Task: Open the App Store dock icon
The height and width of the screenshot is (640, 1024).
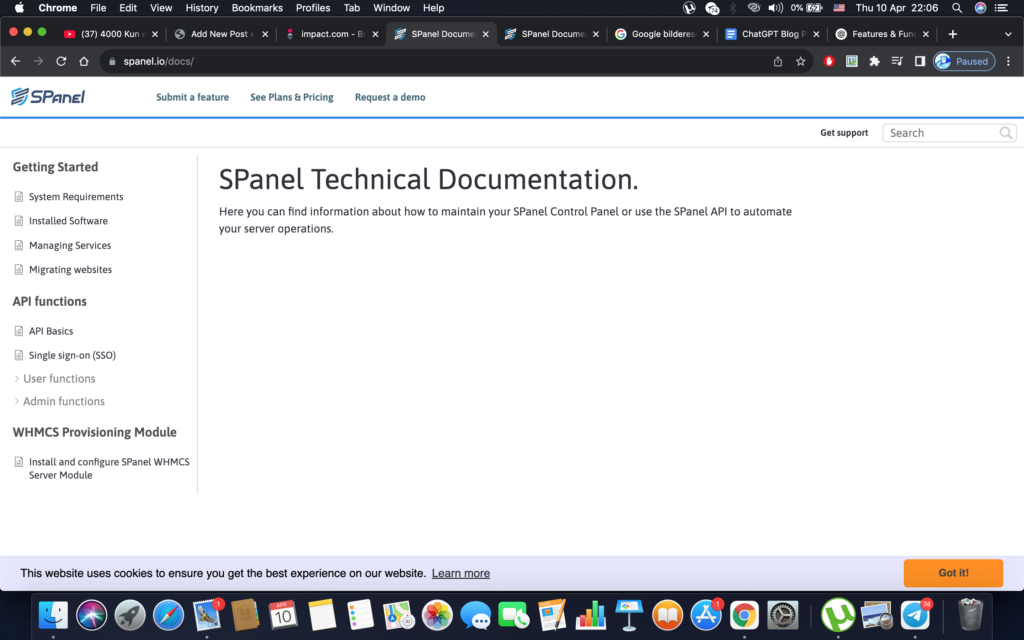Action: (x=706, y=615)
